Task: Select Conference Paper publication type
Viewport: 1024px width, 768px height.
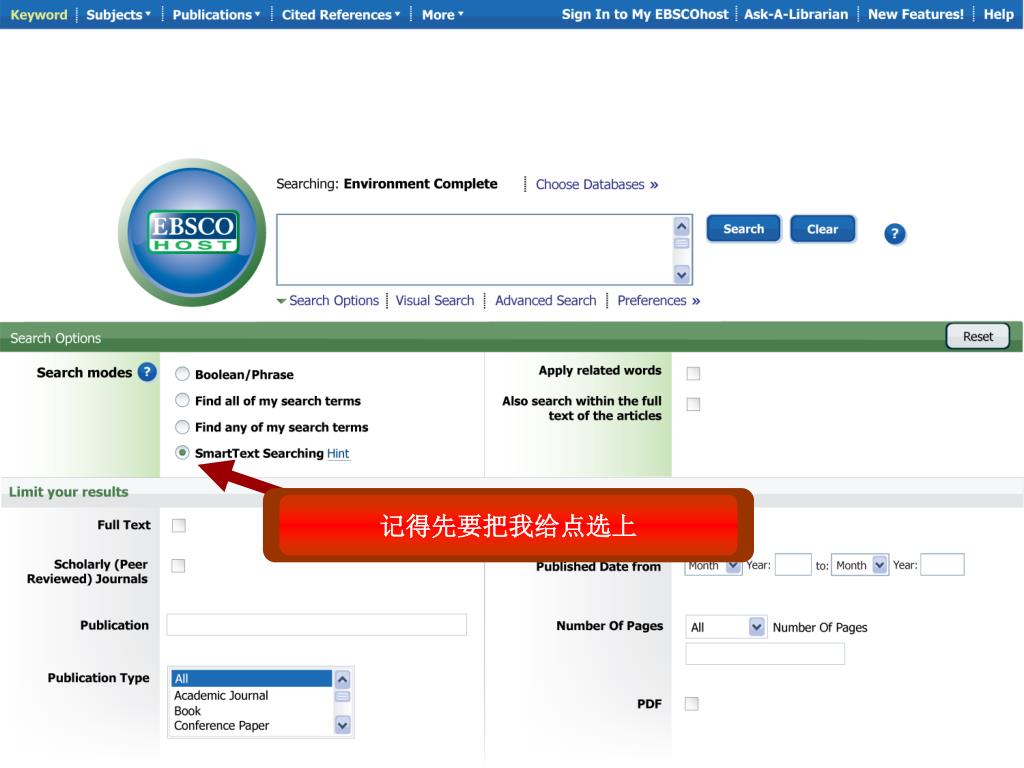Action: [251, 726]
